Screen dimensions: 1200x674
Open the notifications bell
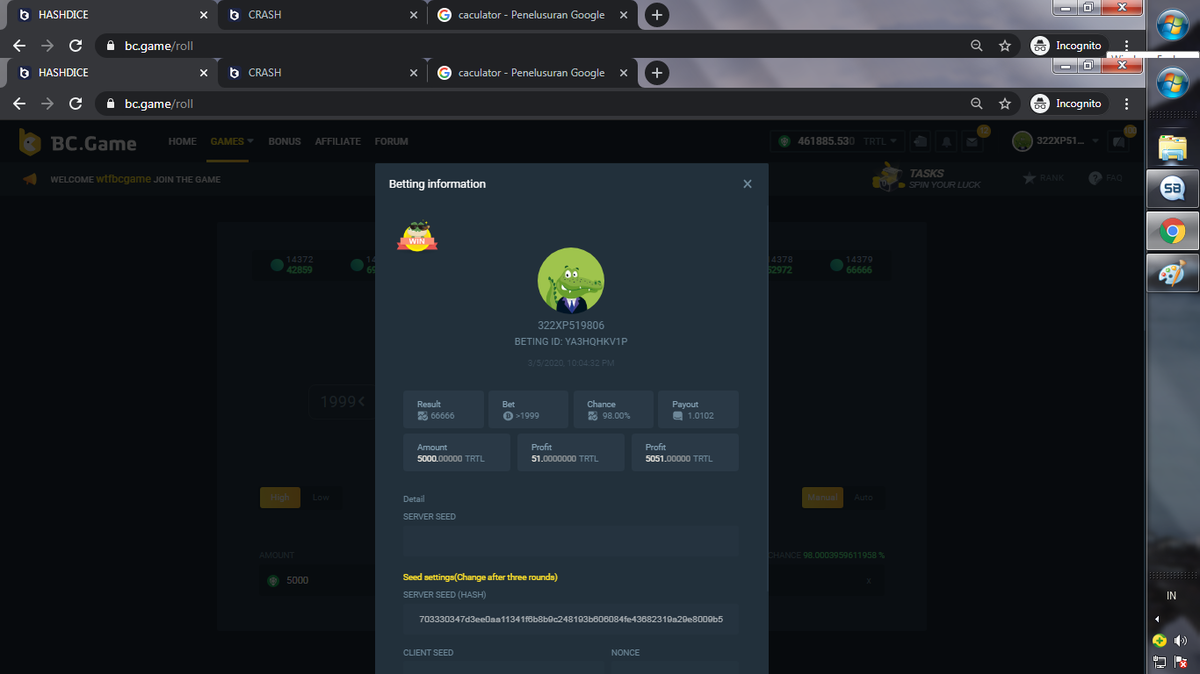[x=945, y=142]
